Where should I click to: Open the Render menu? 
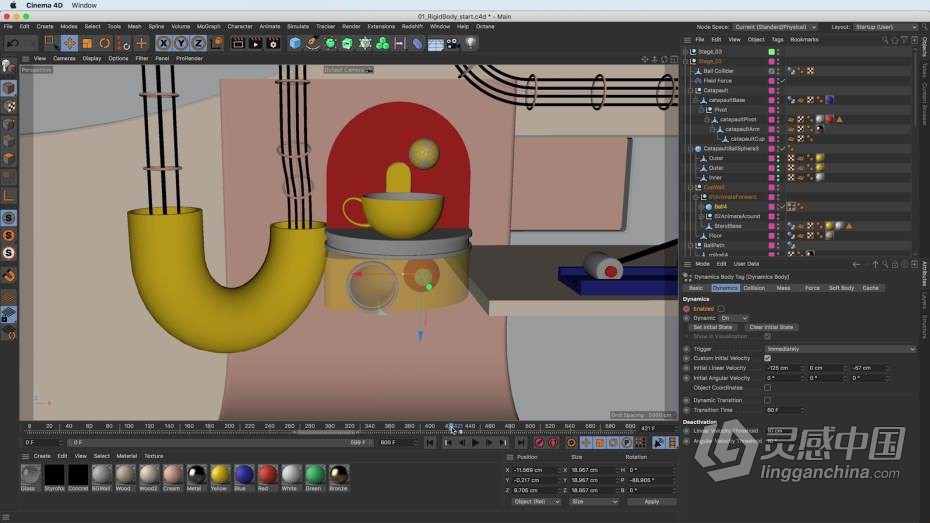coord(351,27)
